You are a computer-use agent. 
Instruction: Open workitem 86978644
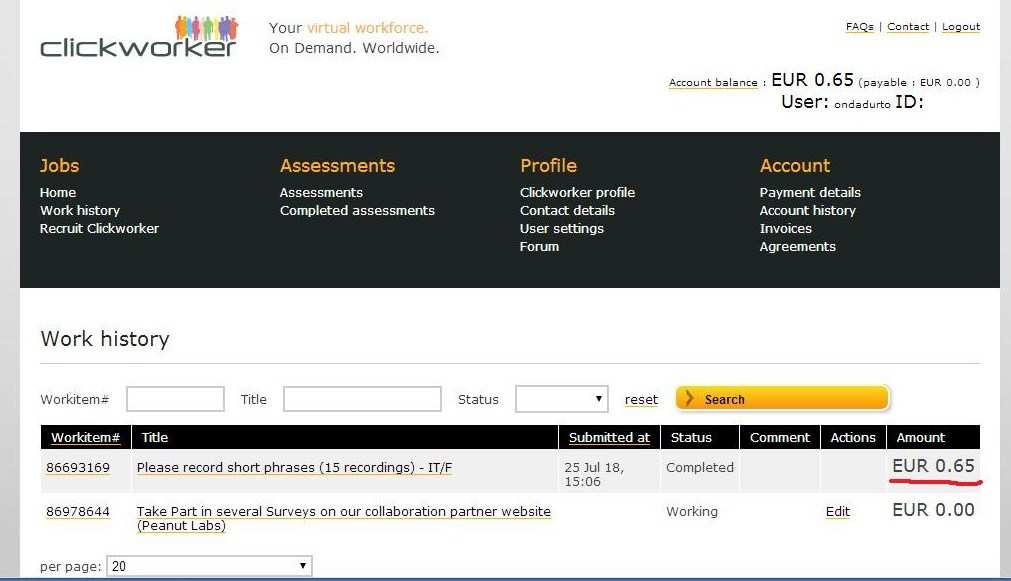pos(78,511)
